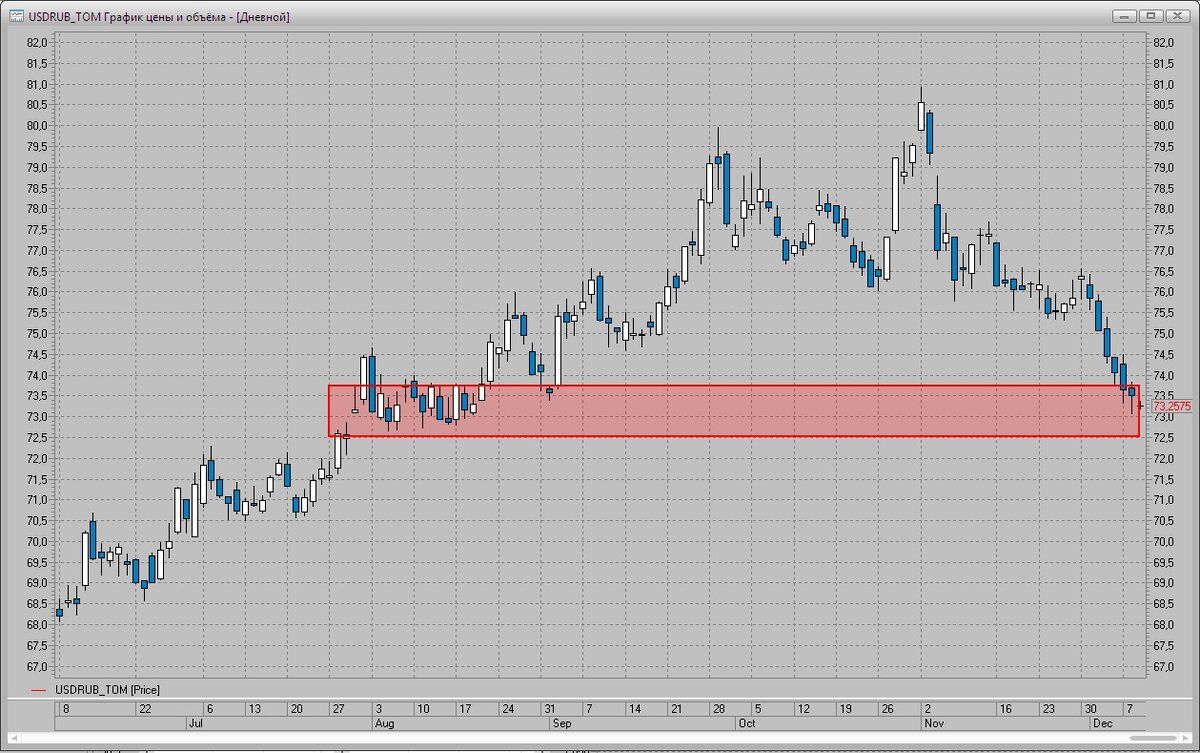The image size is (1200, 753).
Task: Click the red line marker beside the USDRUB_TOM legend
Action: pos(39,690)
